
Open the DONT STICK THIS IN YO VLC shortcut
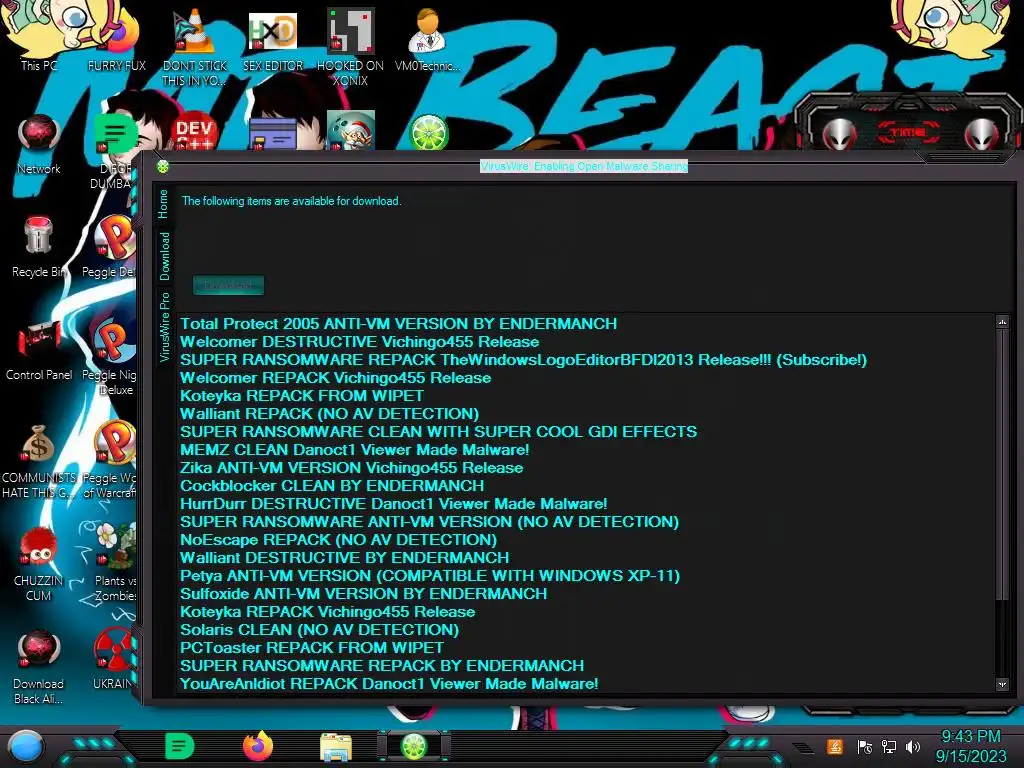[x=194, y=47]
